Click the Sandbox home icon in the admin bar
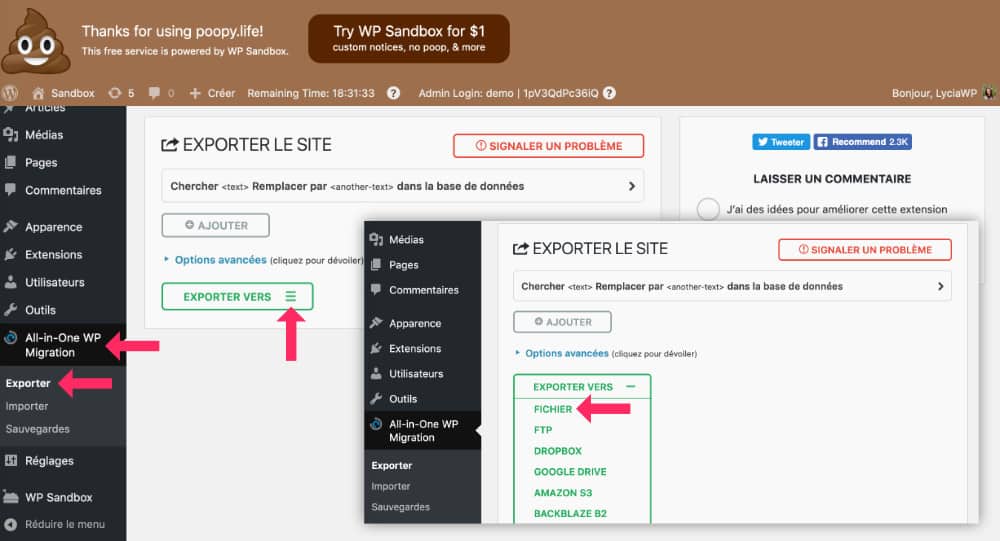The width and height of the screenshot is (1000, 541). 38,93
